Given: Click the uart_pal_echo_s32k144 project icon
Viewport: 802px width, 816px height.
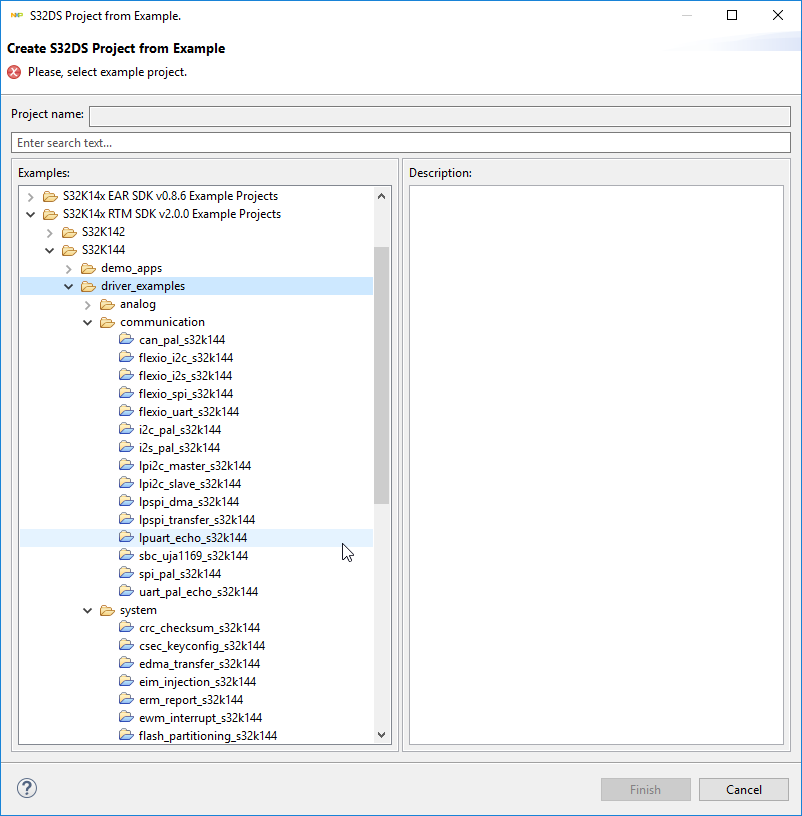Looking at the screenshot, I should pyautogui.click(x=126, y=591).
